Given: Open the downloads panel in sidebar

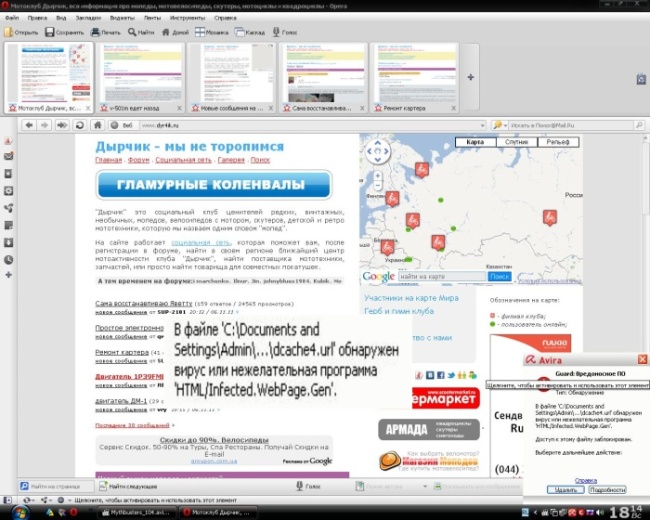Looking at the screenshot, I should (8, 242).
